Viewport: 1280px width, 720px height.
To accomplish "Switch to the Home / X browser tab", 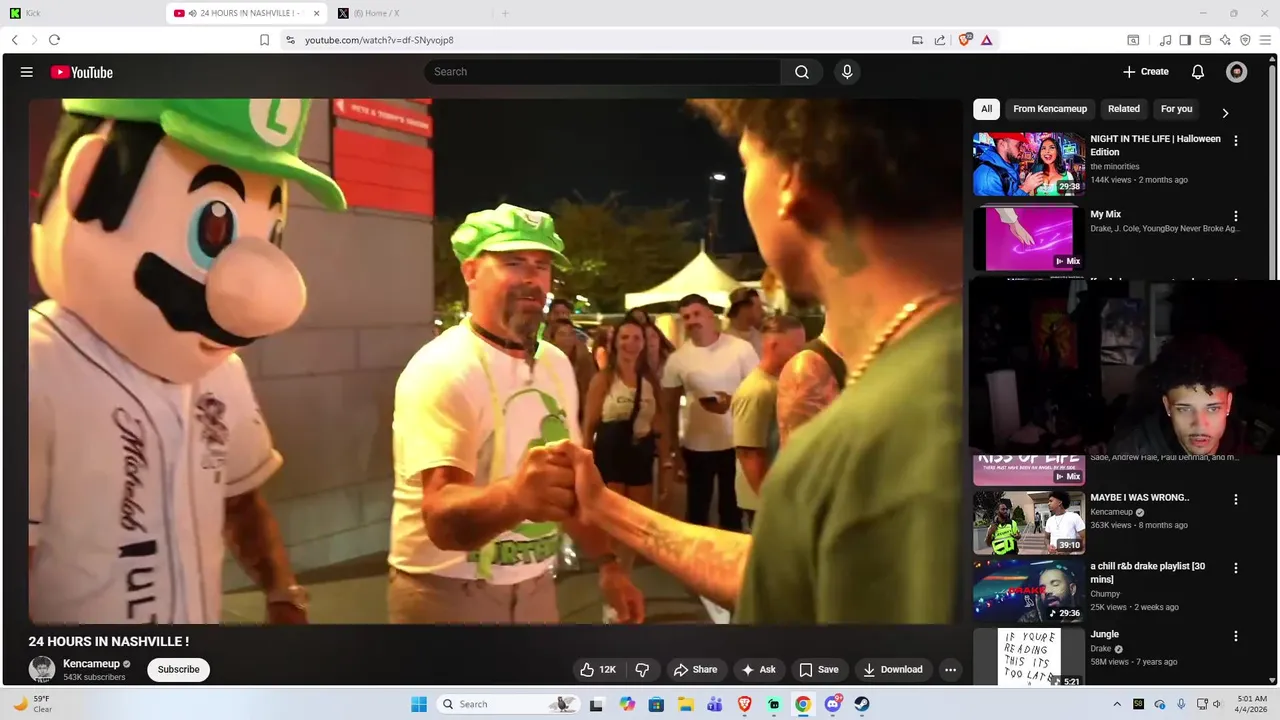I will tap(410, 13).
